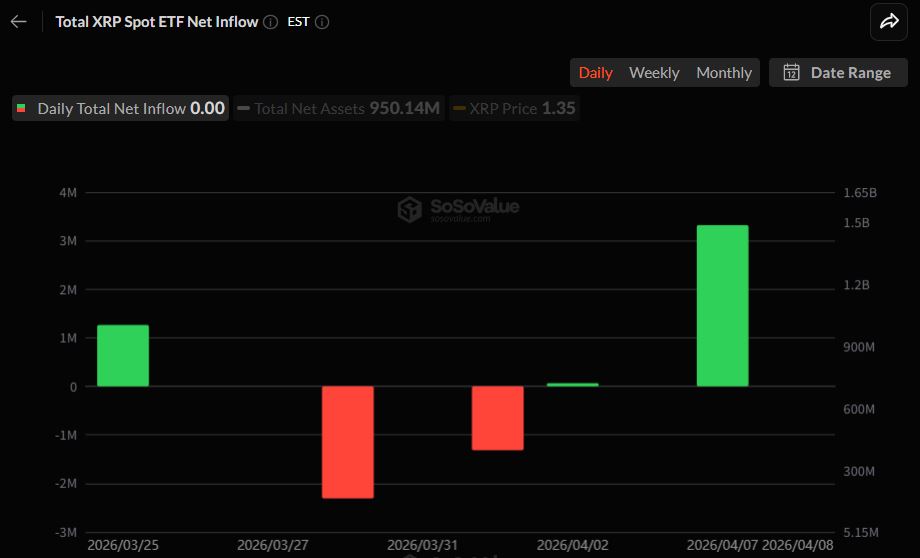This screenshot has height=558, width=920.
Task: Click info icon beside ETF Net Inflow title
Action: pyautogui.click(x=271, y=22)
